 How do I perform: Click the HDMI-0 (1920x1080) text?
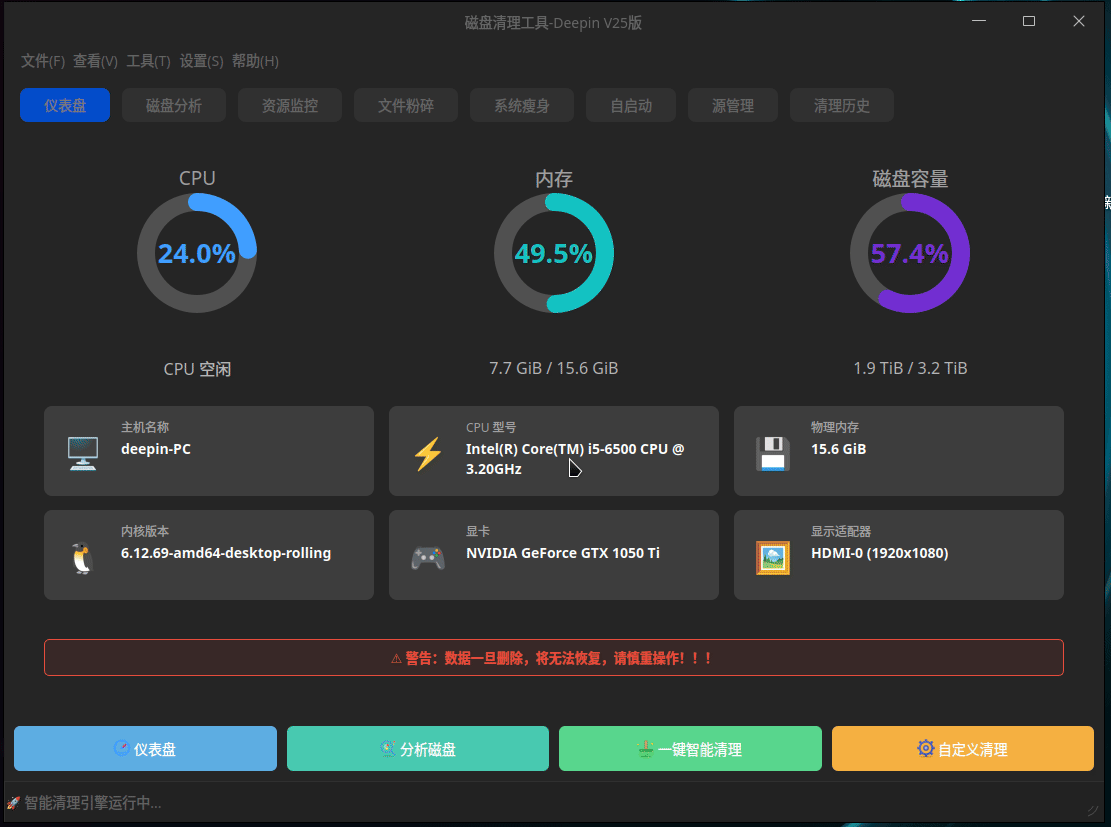click(x=879, y=553)
